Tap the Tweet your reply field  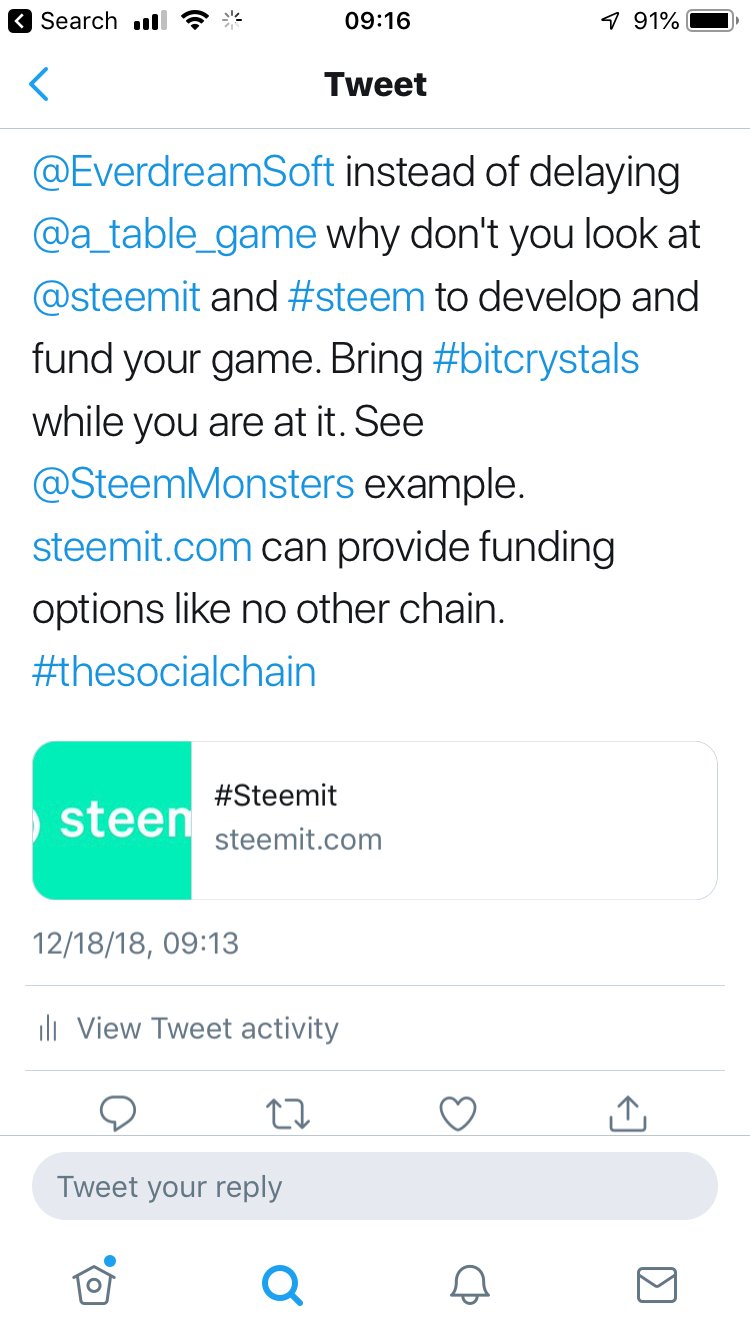[375, 1187]
